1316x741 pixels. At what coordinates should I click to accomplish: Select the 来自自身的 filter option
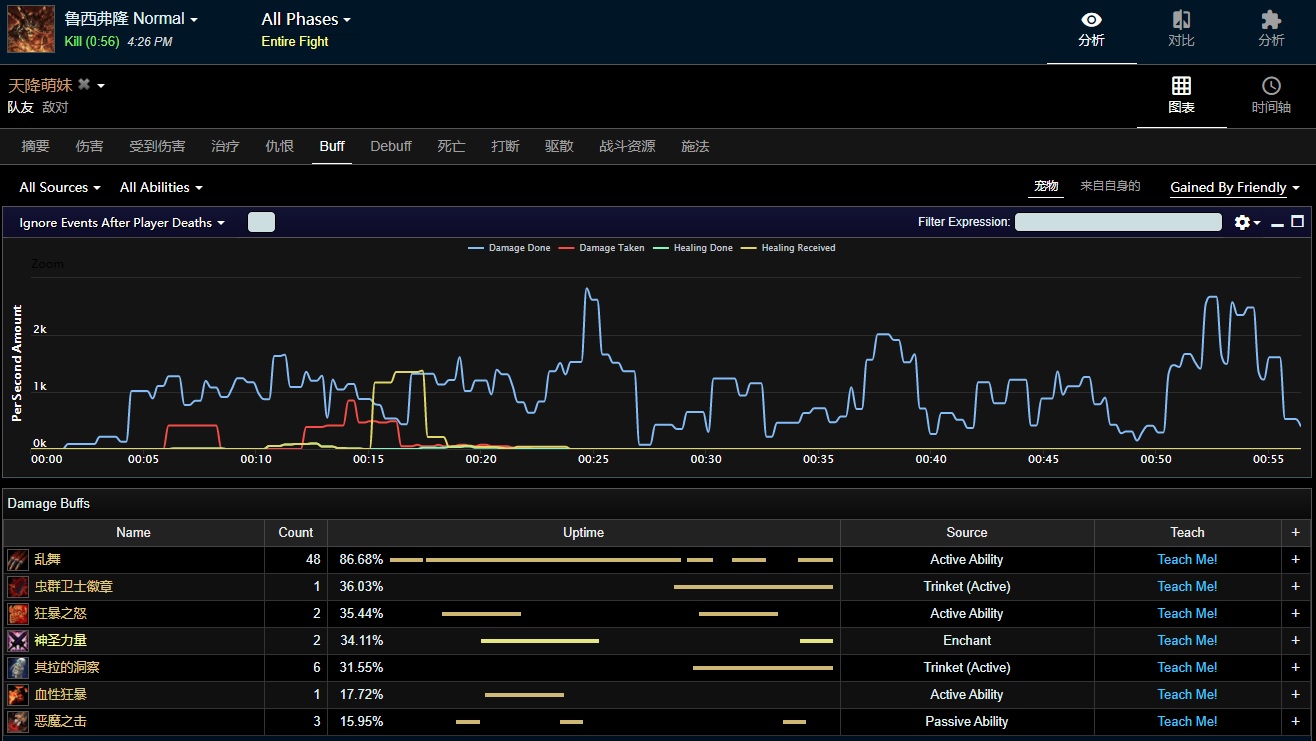coord(1110,186)
